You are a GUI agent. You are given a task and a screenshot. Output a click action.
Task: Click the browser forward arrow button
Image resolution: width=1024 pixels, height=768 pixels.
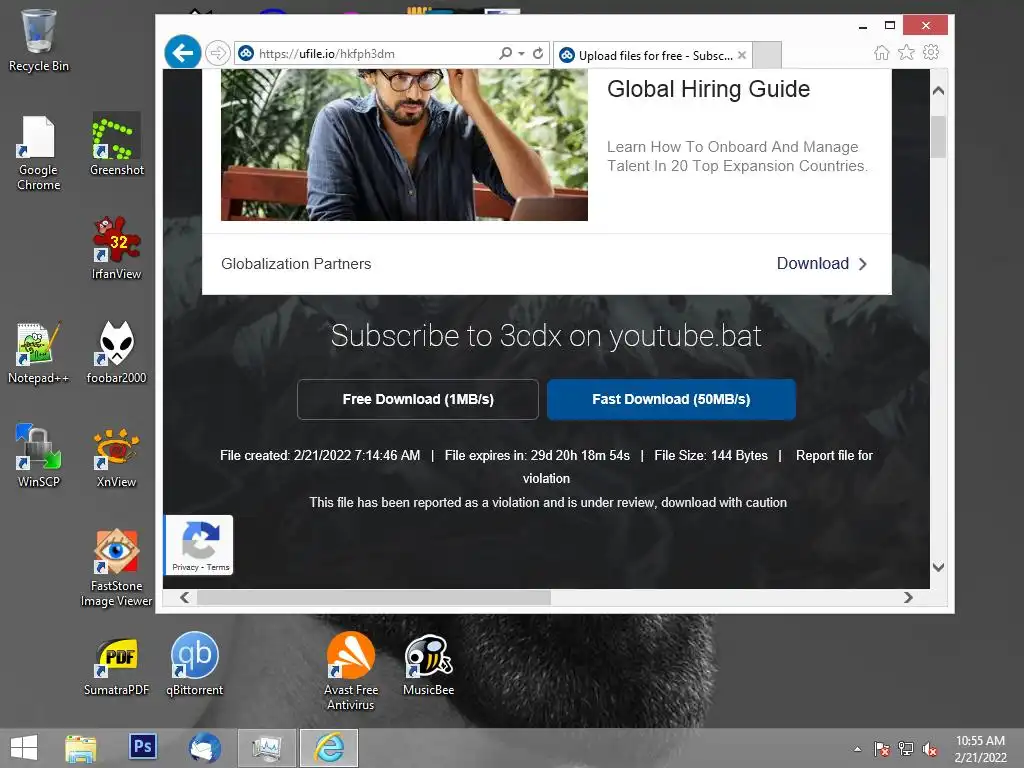(217, 53)
